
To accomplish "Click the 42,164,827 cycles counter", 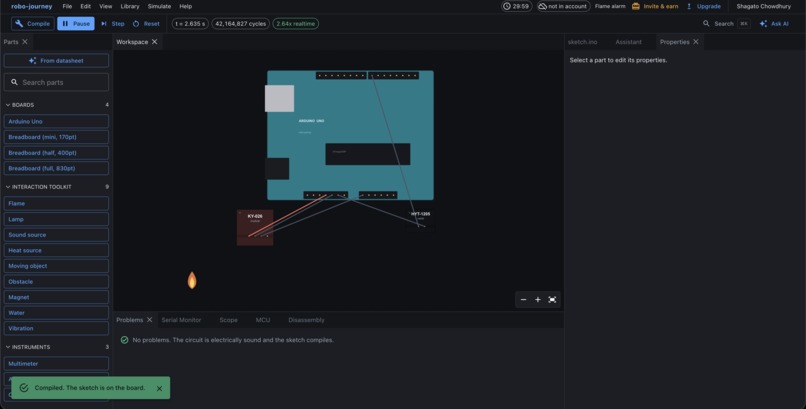I will point(241,24).
